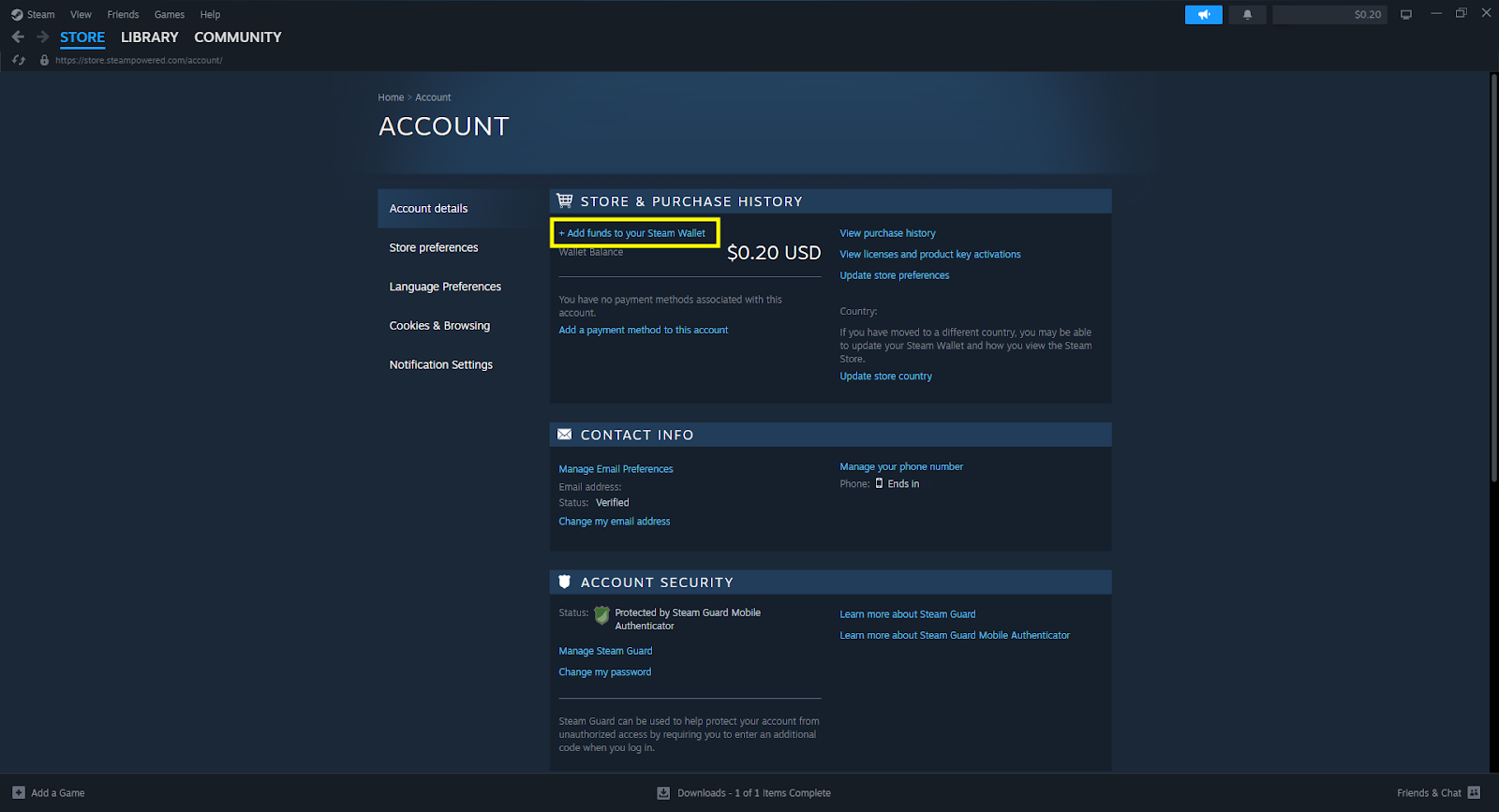Open Friends & Chat label
The image size is (1499, 812).
pyautogui.click(x=1429, y=793)
